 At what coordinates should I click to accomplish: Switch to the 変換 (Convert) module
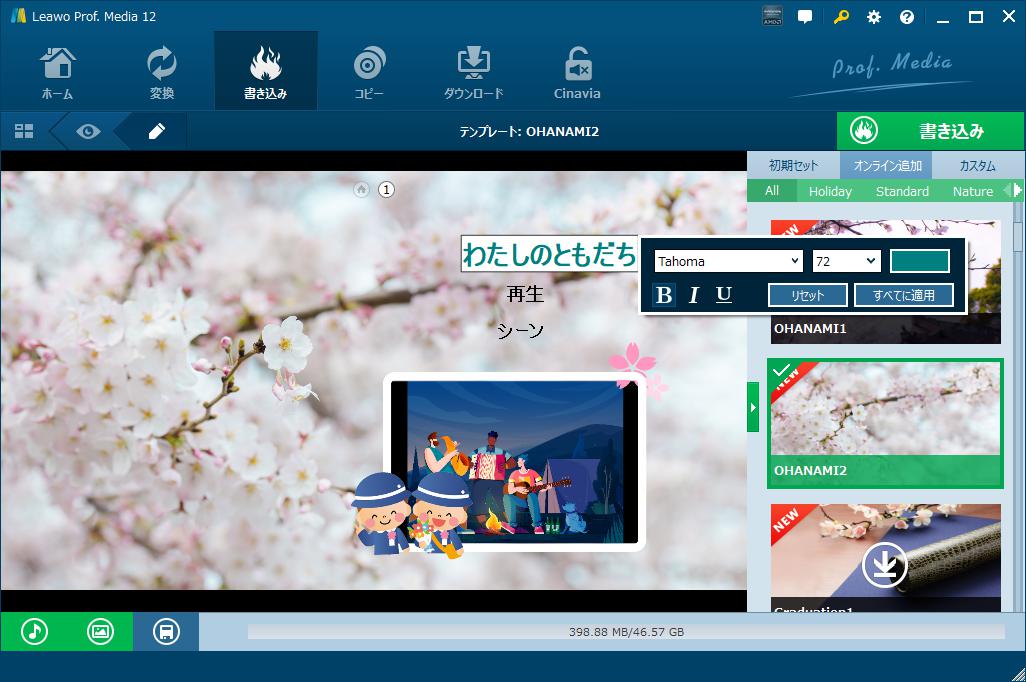[x=162, y=72]
